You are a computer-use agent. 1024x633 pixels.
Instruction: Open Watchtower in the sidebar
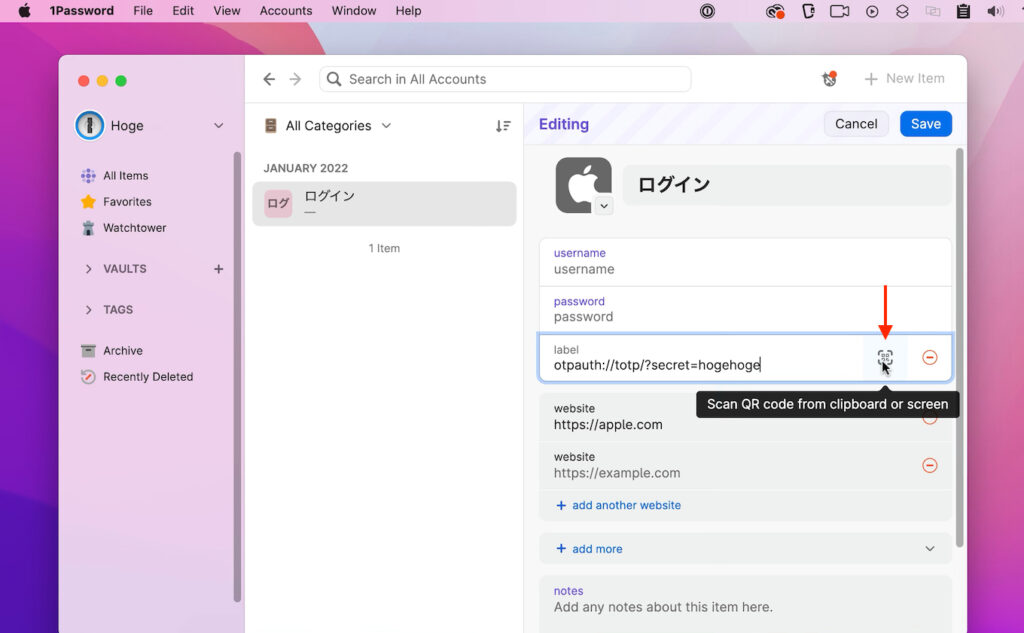point(134,228)
